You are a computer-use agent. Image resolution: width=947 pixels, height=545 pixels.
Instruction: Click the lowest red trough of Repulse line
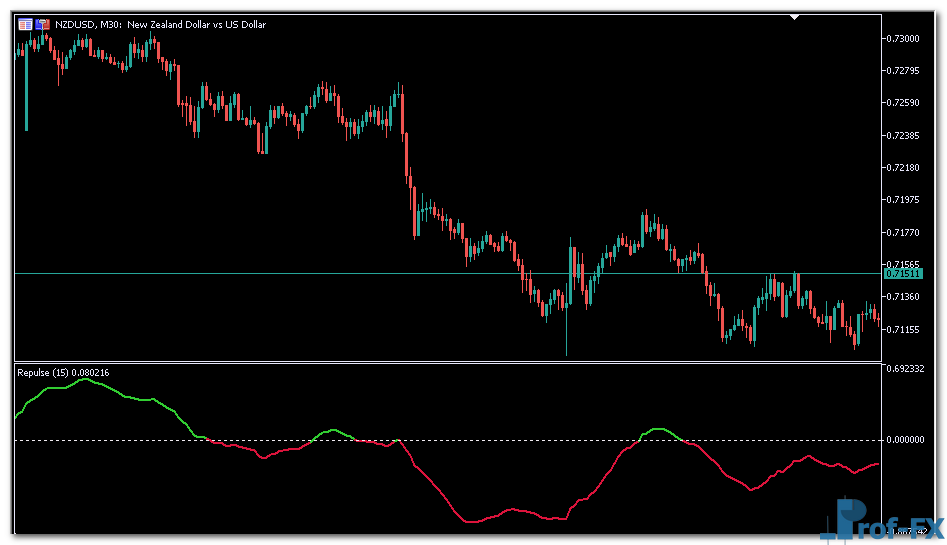(470, 522)
